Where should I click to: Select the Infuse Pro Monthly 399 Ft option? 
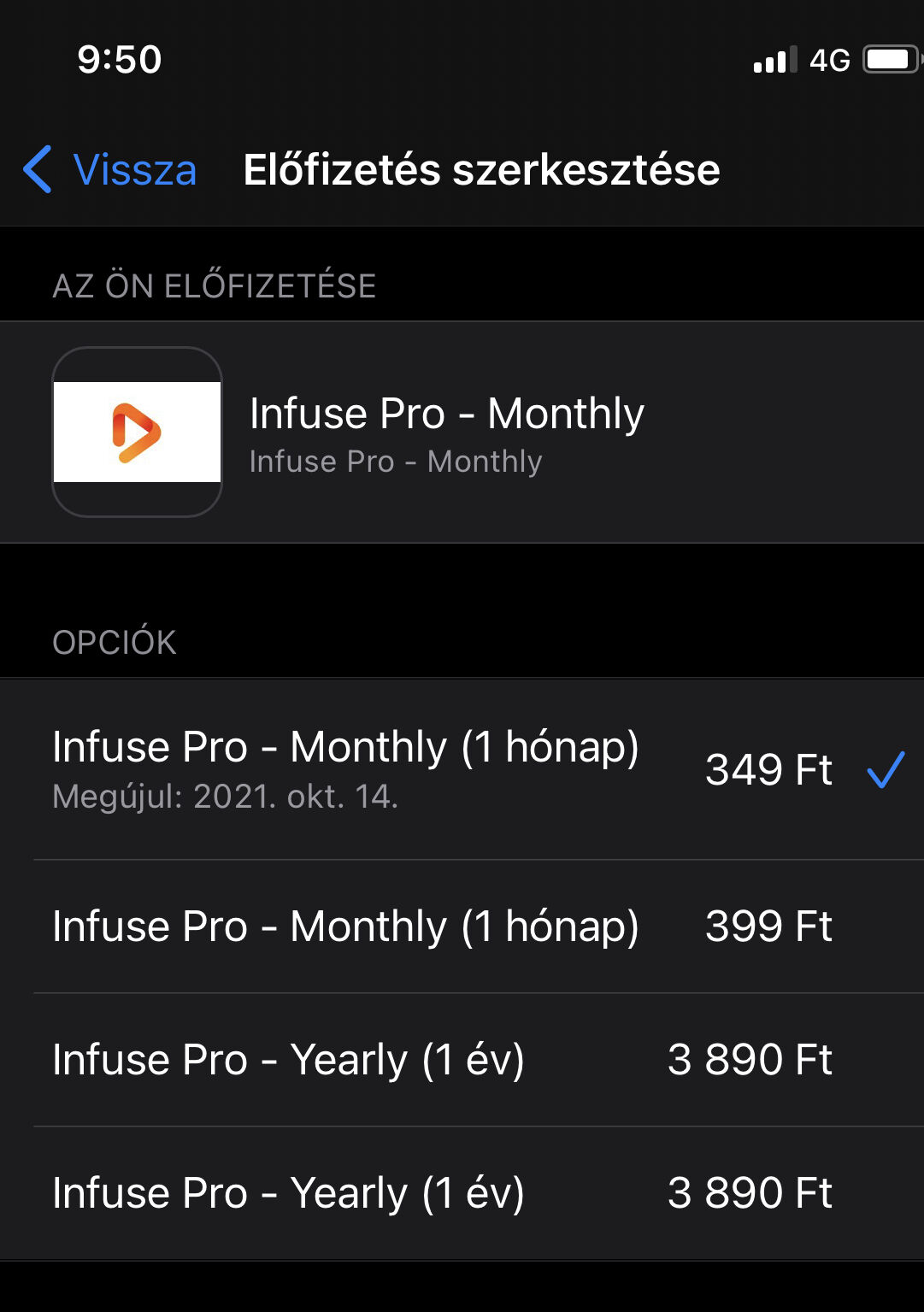coord(462,927)
